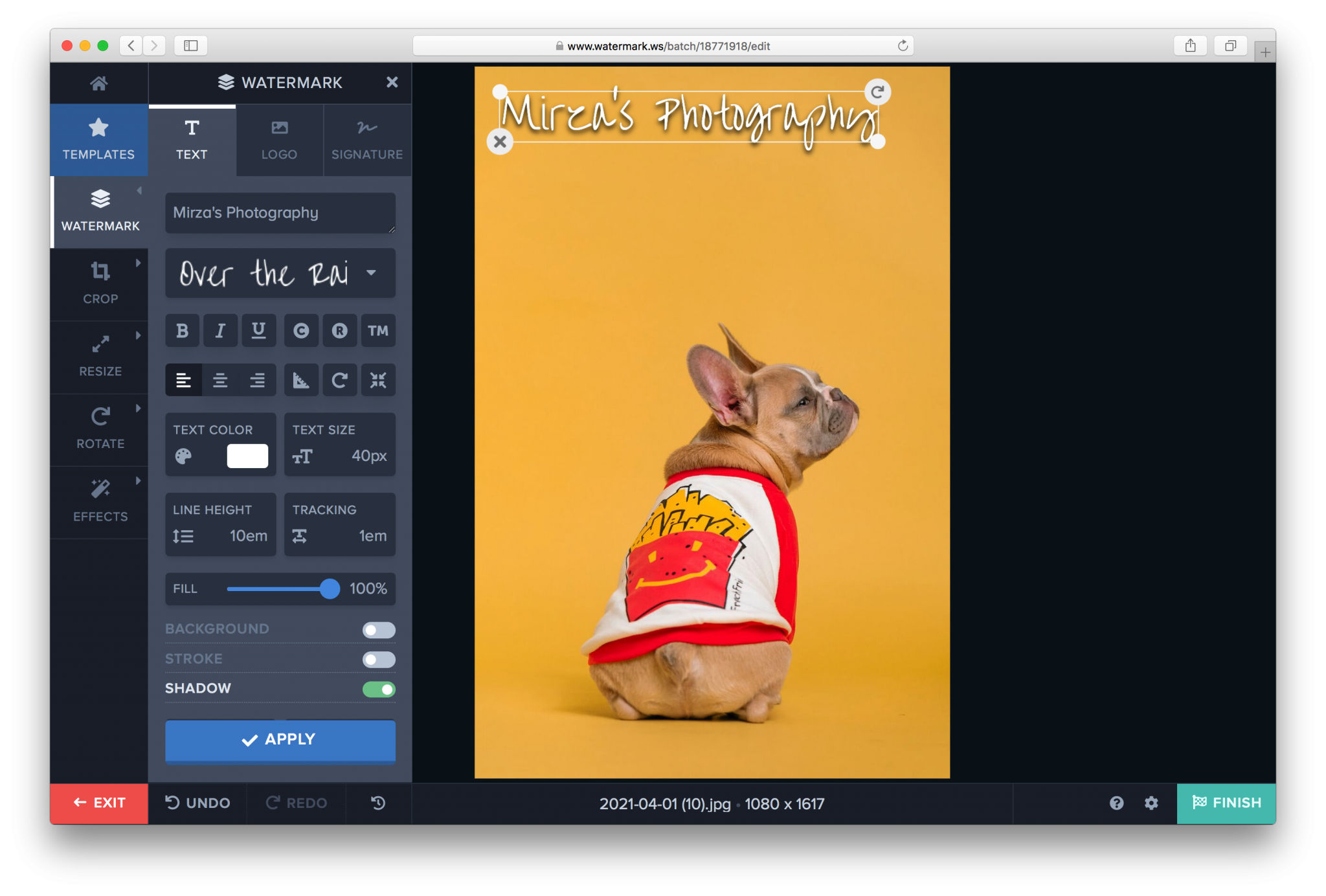Screen dimensions: 1326x896
Task: Insert the copyright symbol
Action: pos(301,330)
